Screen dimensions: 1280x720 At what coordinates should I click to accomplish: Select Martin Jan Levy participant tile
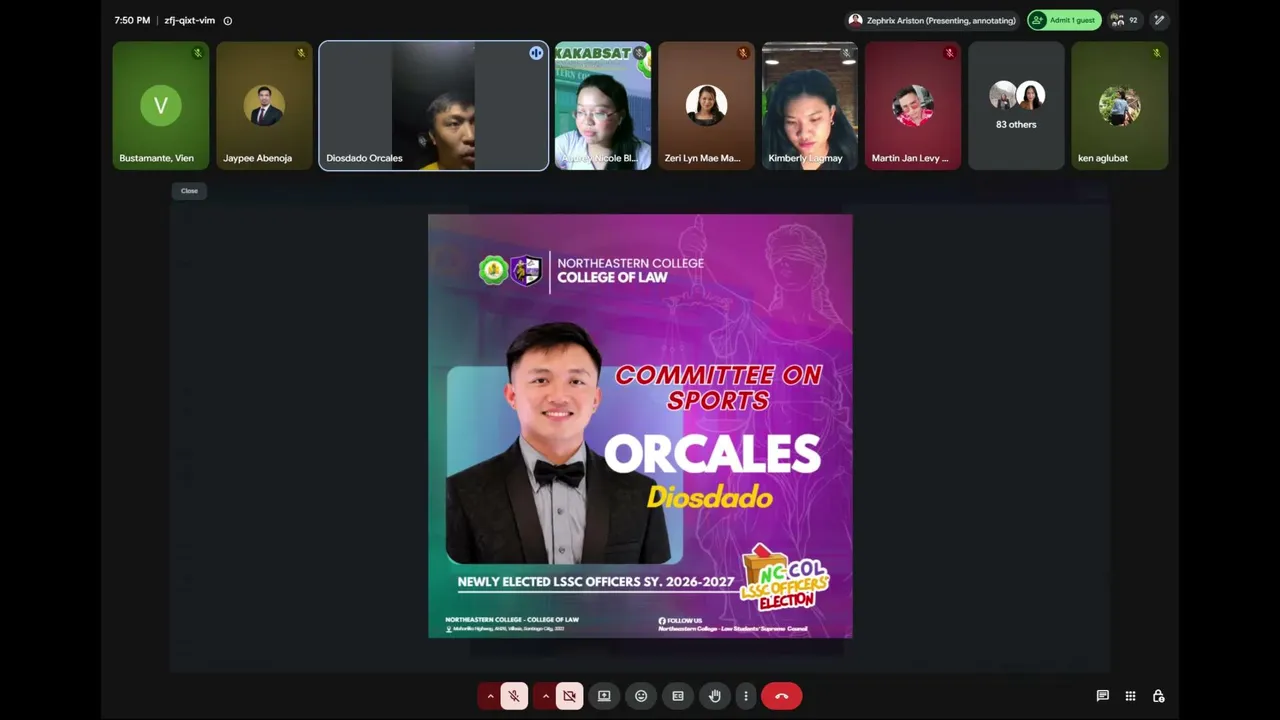913,105
